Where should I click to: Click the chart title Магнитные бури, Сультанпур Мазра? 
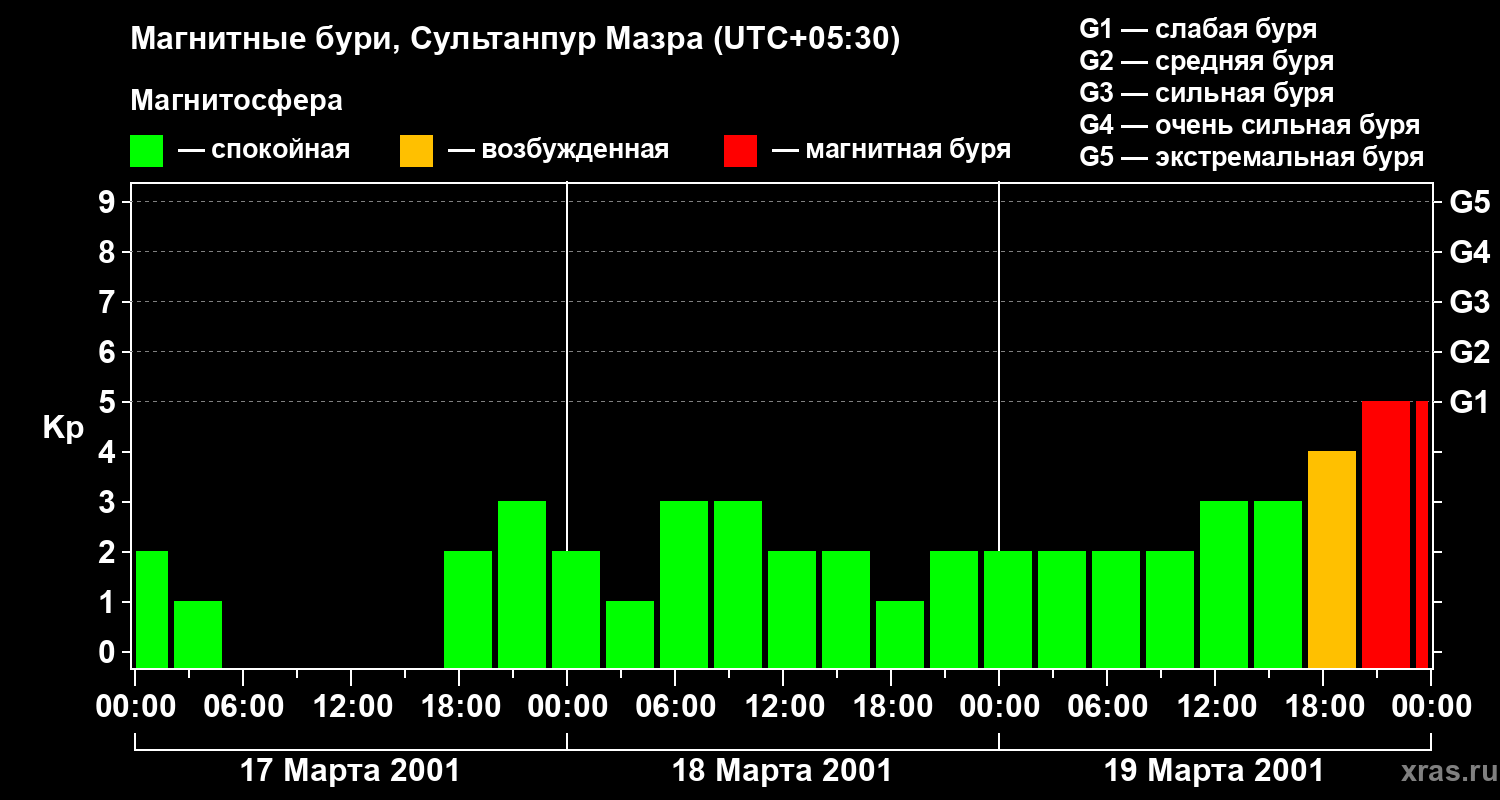pos(515,39)
